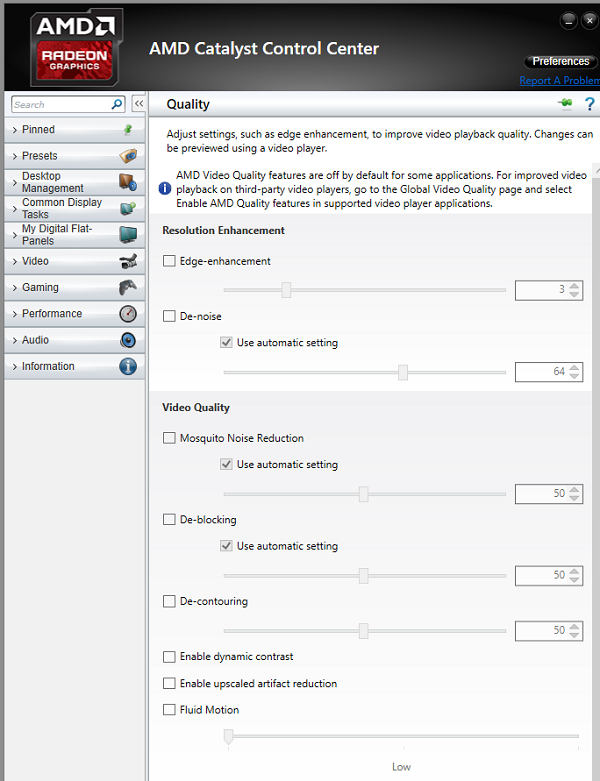Expand the Gaming section arrow
The image size is (600, 781).
[14, 288]
